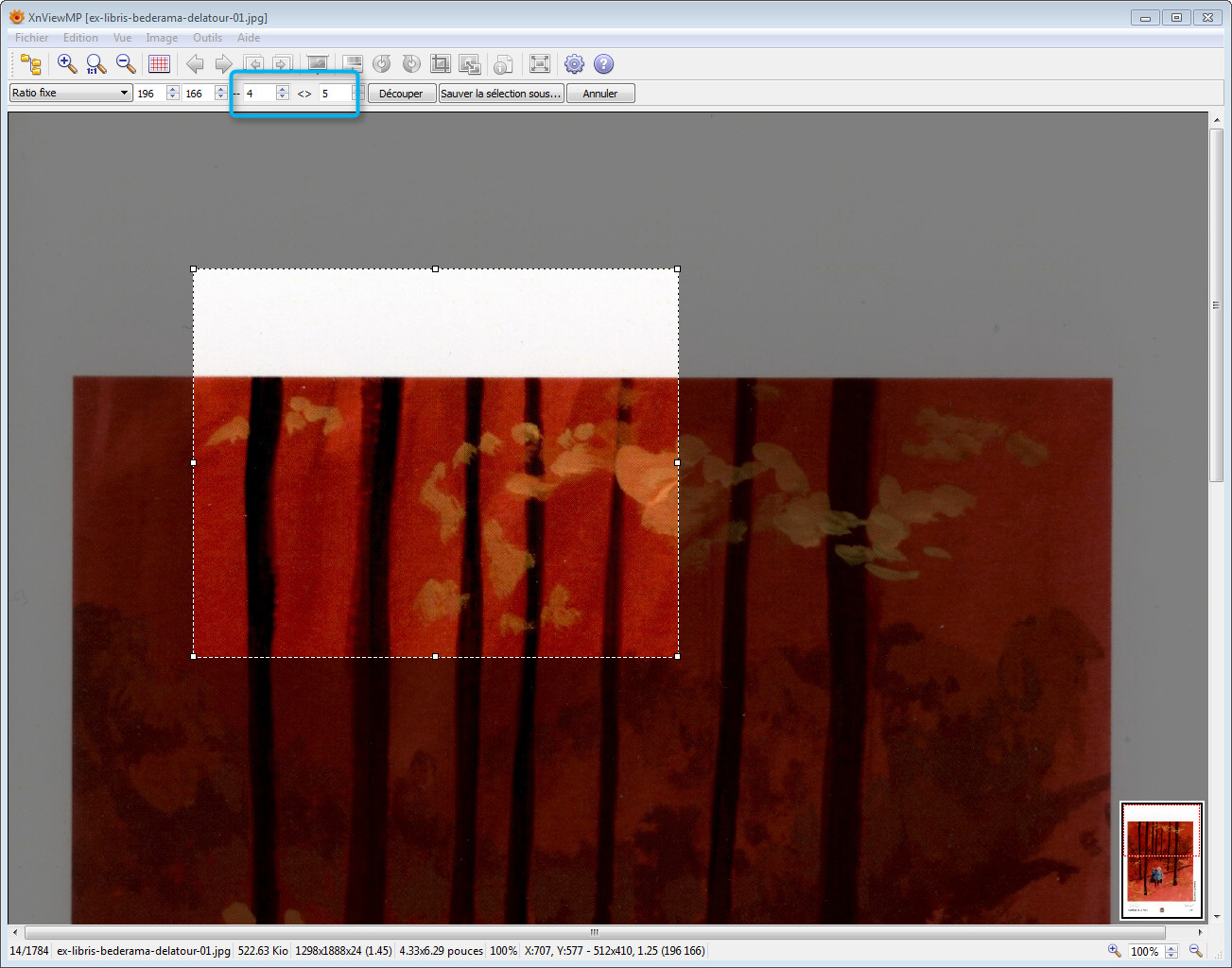The width and height of the screenshot is (1232, 968).
Task: Open settings via the gear icon
Action: [x=574, y=64]
